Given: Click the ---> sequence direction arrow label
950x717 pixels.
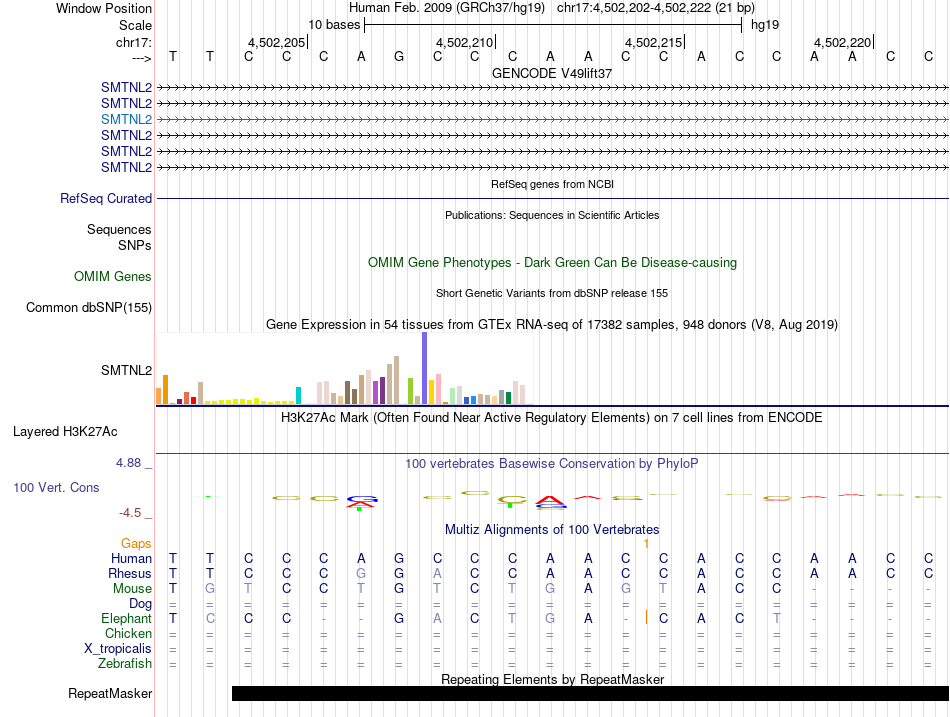Looking at the screenshot, I should [x=141, y=58].
